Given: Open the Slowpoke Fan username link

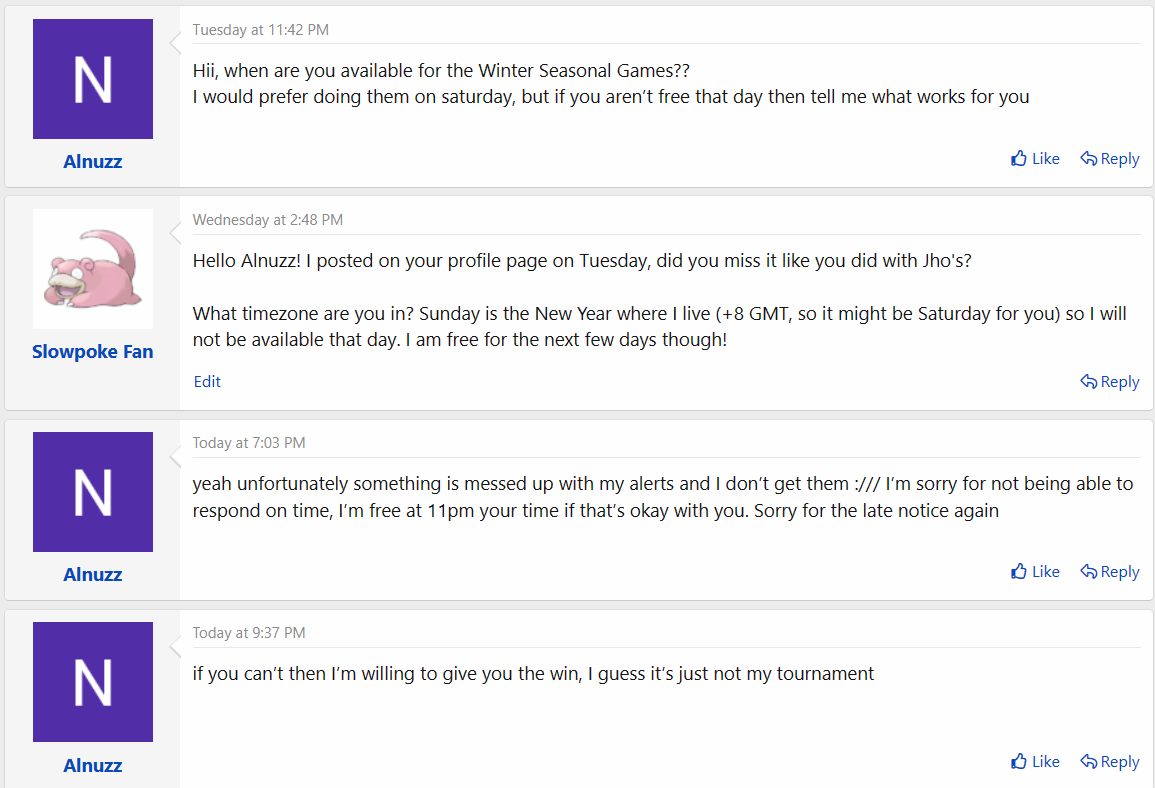Looking at the screenshot, I should click(x=93, y=351).
